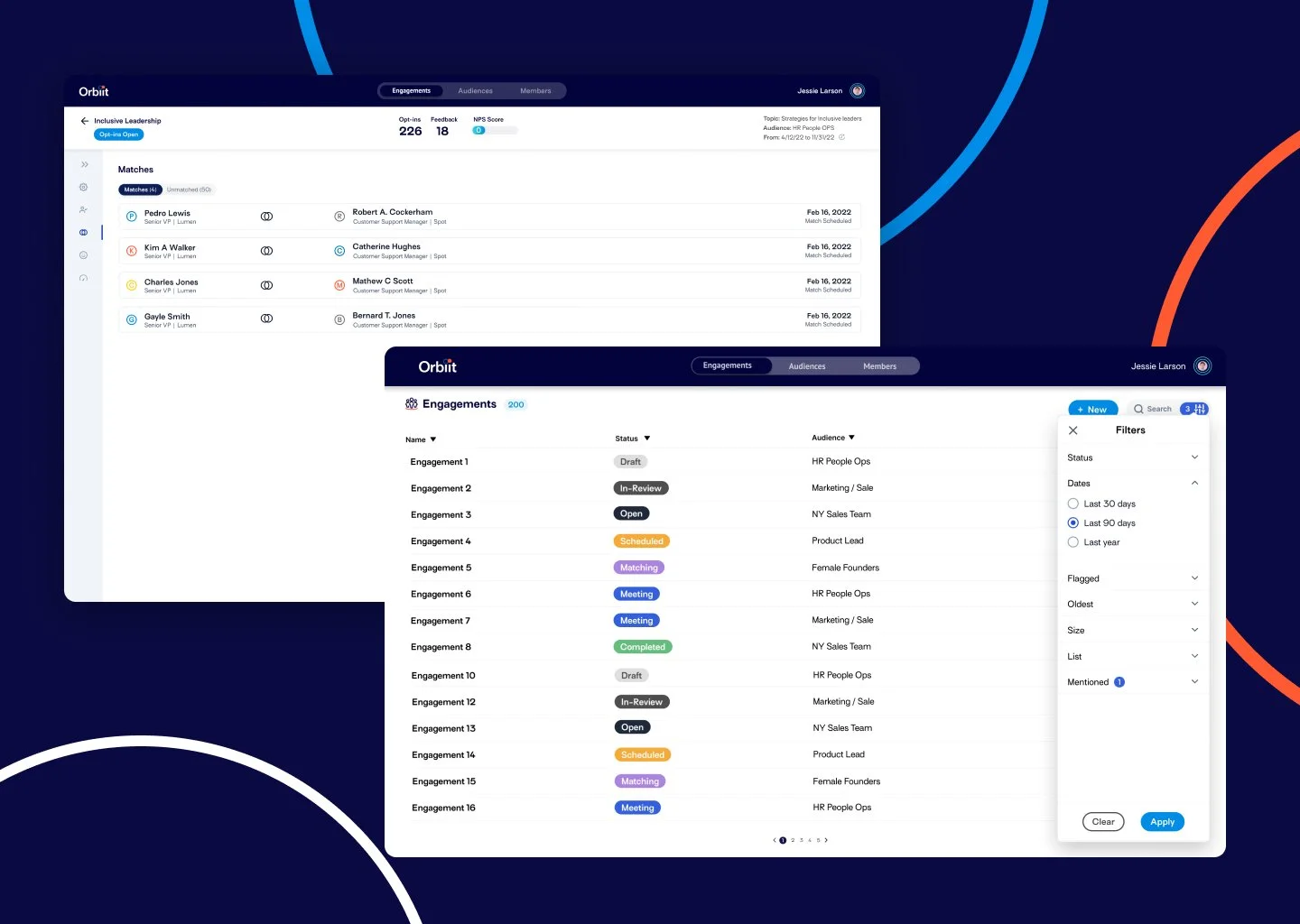
Task: Select the Last 90 days radio button
Action: [x=1072, y=522]
